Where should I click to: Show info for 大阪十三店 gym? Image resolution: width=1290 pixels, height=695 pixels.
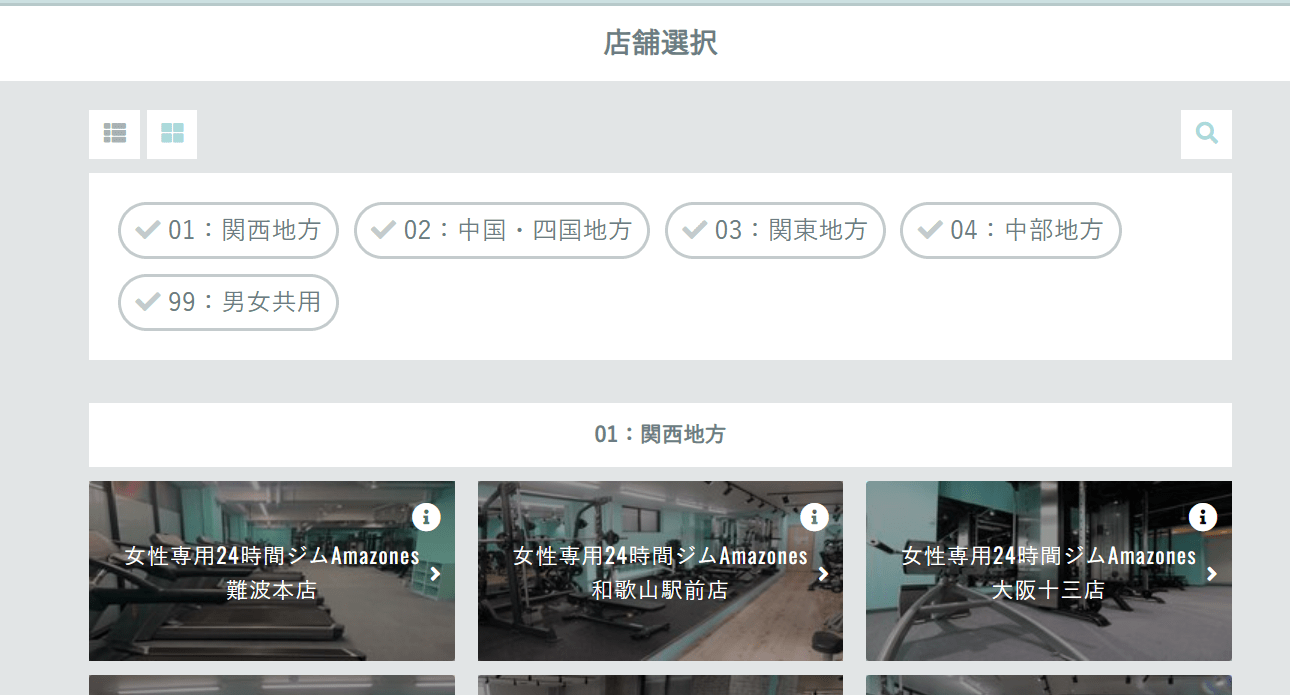(1202, 517)
